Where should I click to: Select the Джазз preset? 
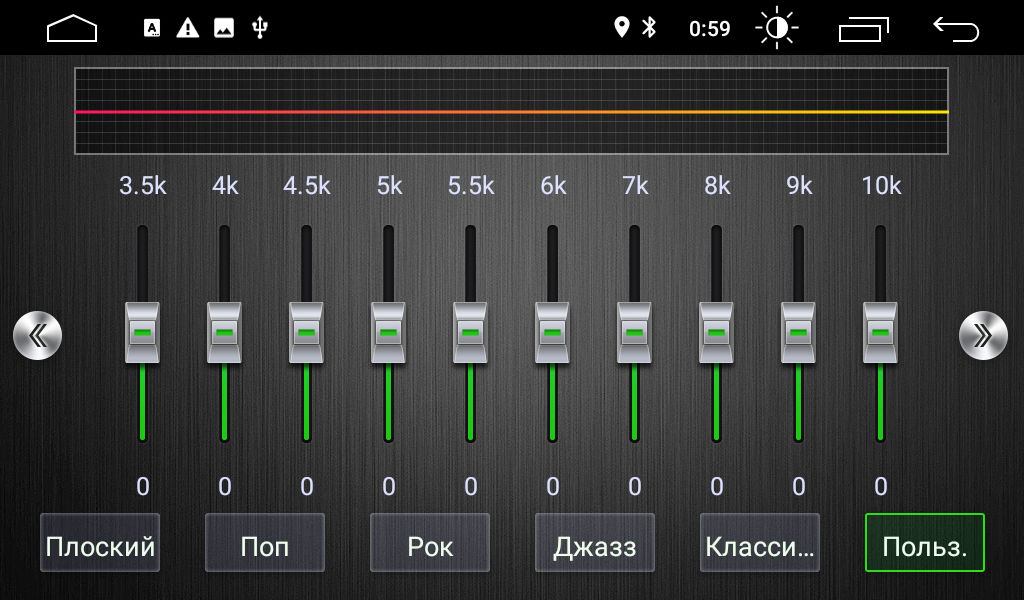pyautogui.click(x=595, y=543)
